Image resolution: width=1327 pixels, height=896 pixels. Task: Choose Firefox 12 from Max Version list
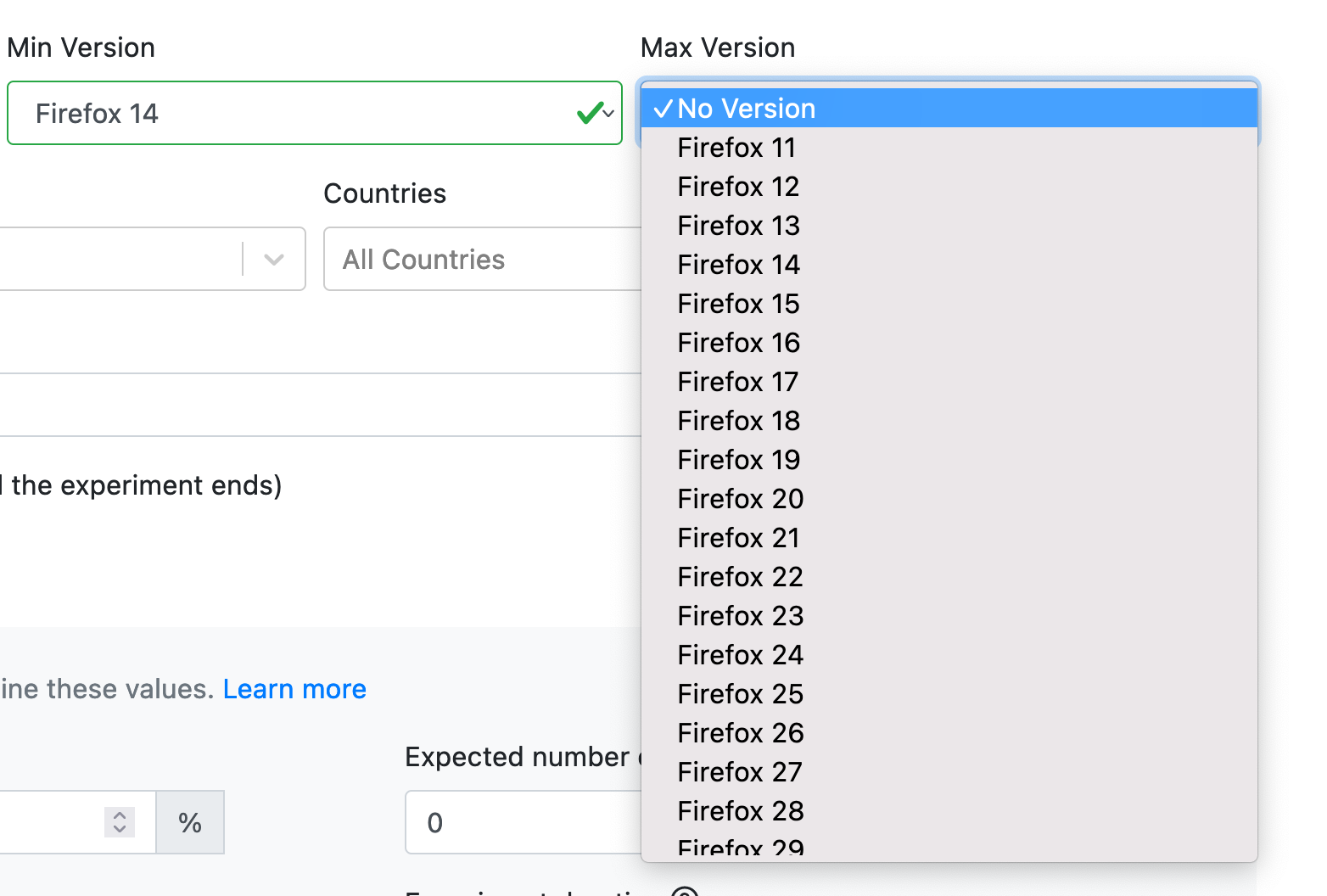(x=949, y=187)
